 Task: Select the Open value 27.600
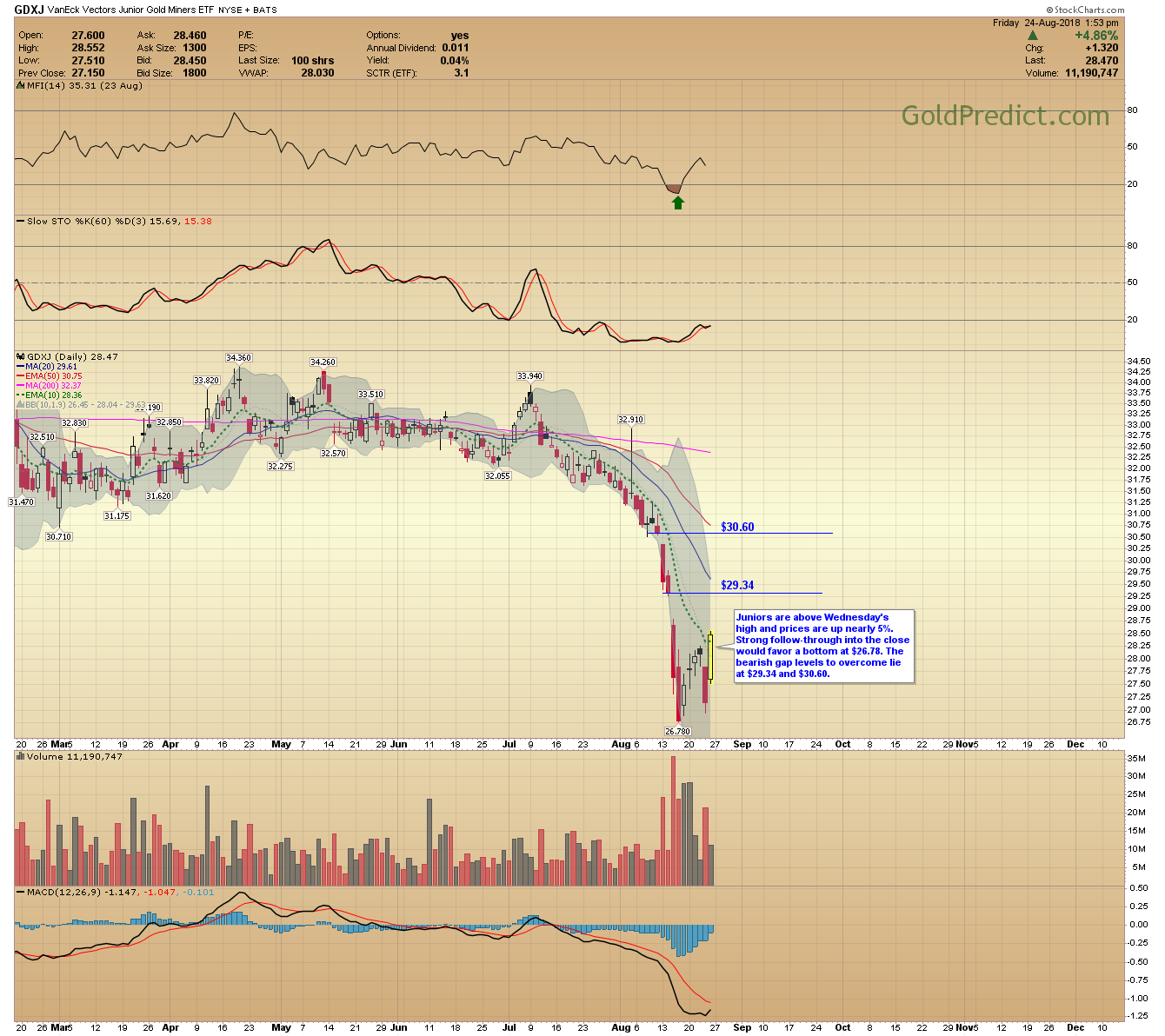(88, 36)
